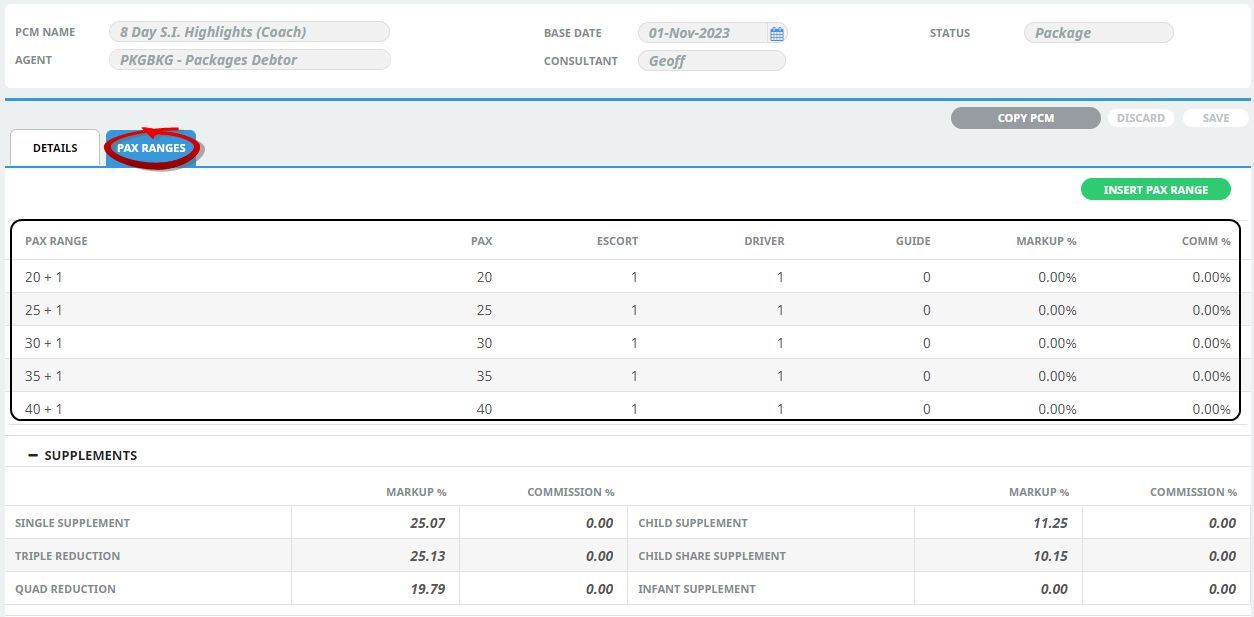1254x617 pixels.
Task: Click the TRIPLE REDUCTION label
Action: (67, 556)
